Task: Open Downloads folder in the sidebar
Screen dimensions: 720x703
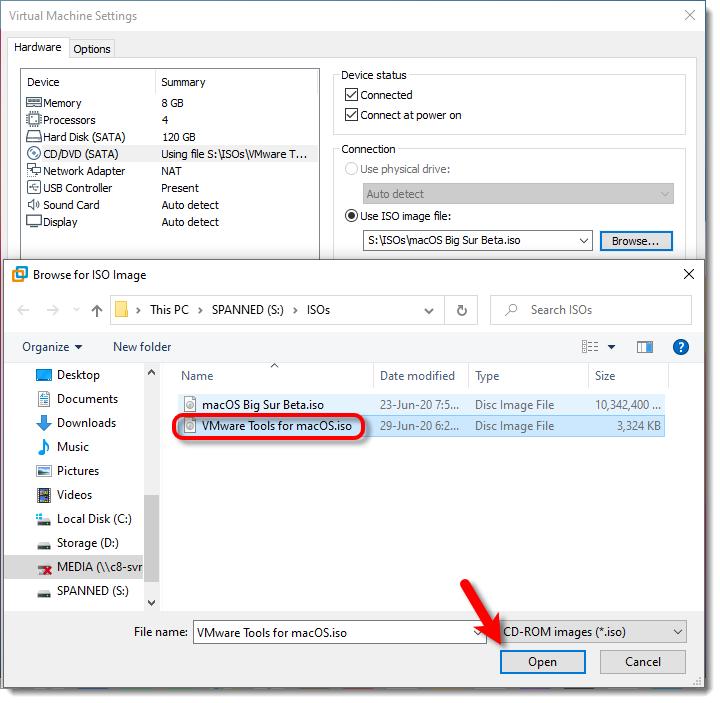Action: pyautogui.click(x=86, y=423)
